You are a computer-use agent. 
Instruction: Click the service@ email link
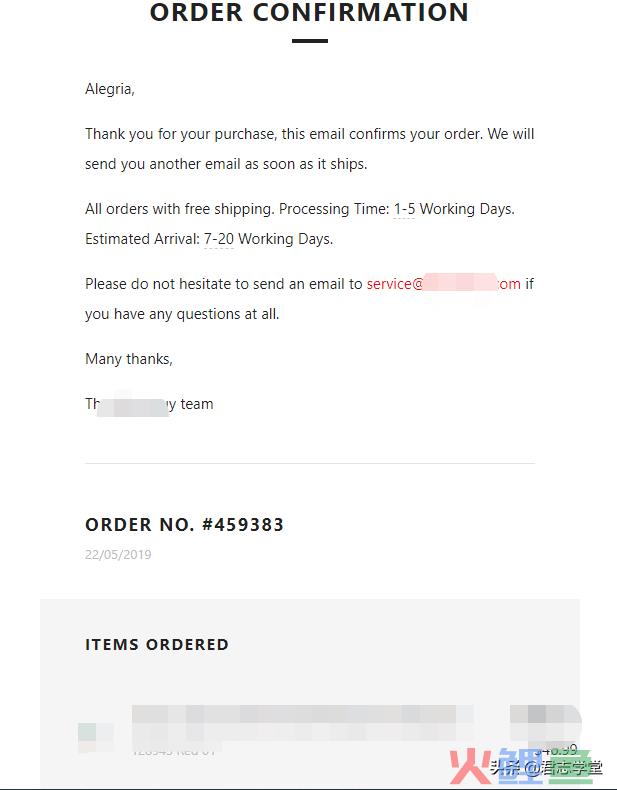(443, 284)
